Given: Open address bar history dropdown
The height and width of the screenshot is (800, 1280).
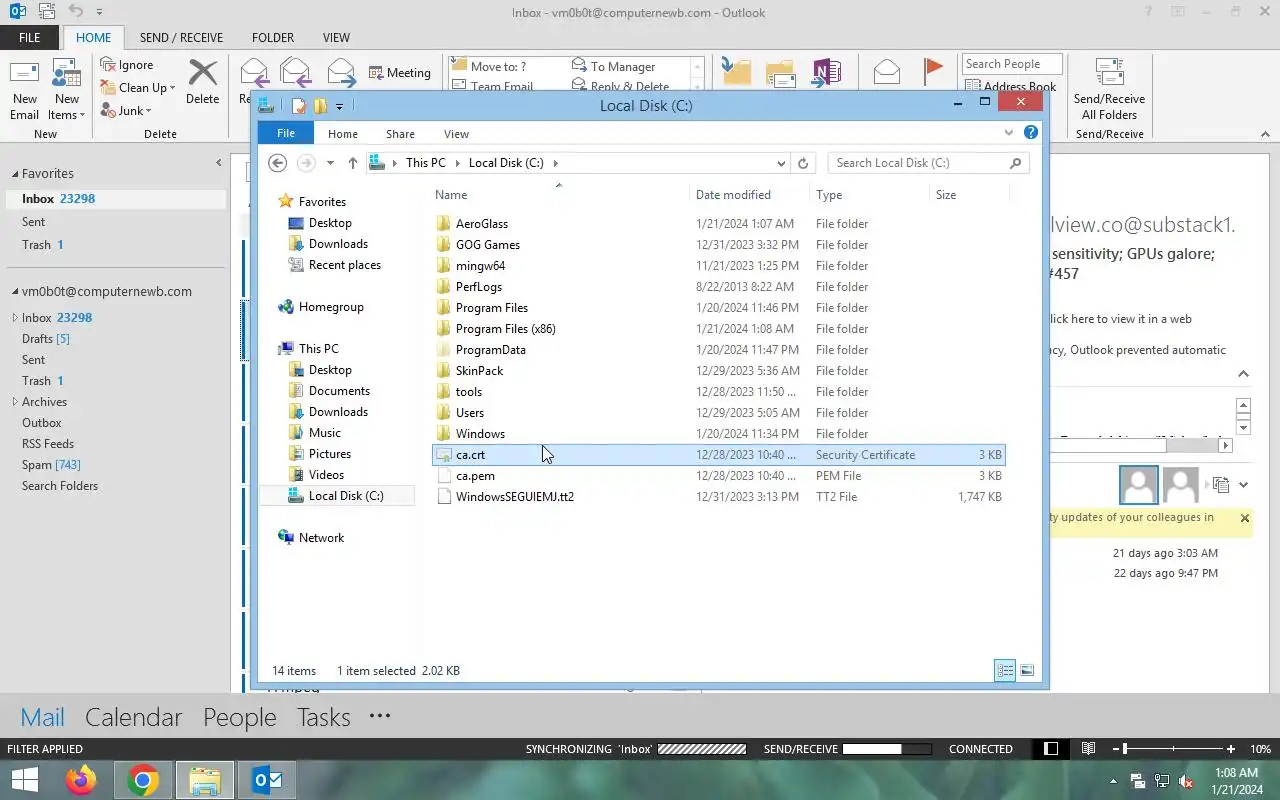Looking at the screenshot, I should click(781, 163).
